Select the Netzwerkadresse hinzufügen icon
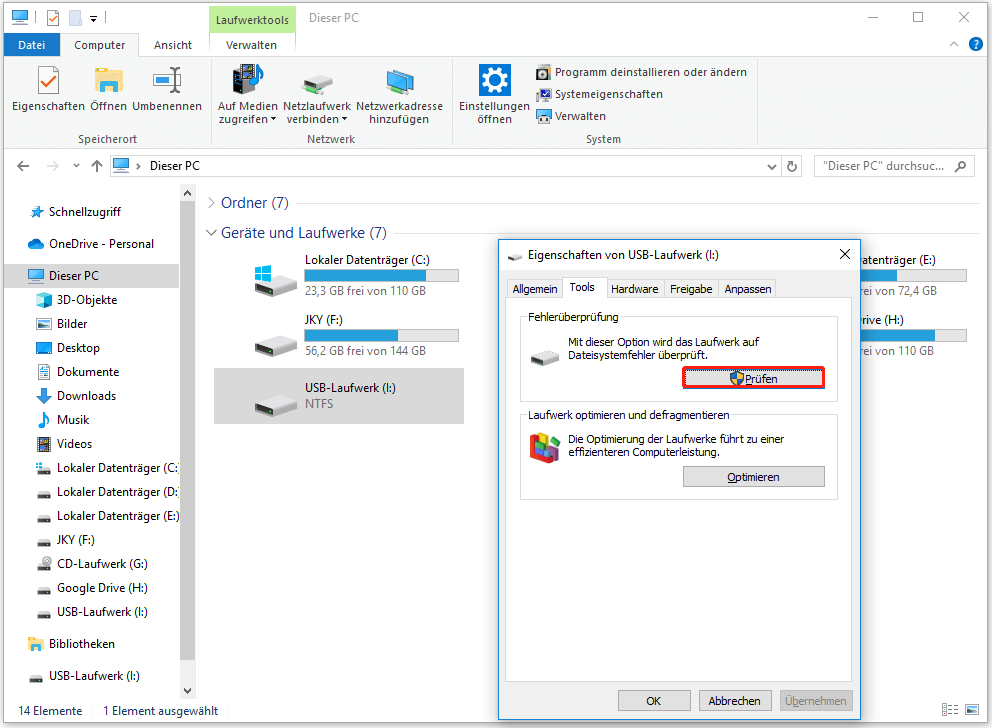 401,90
